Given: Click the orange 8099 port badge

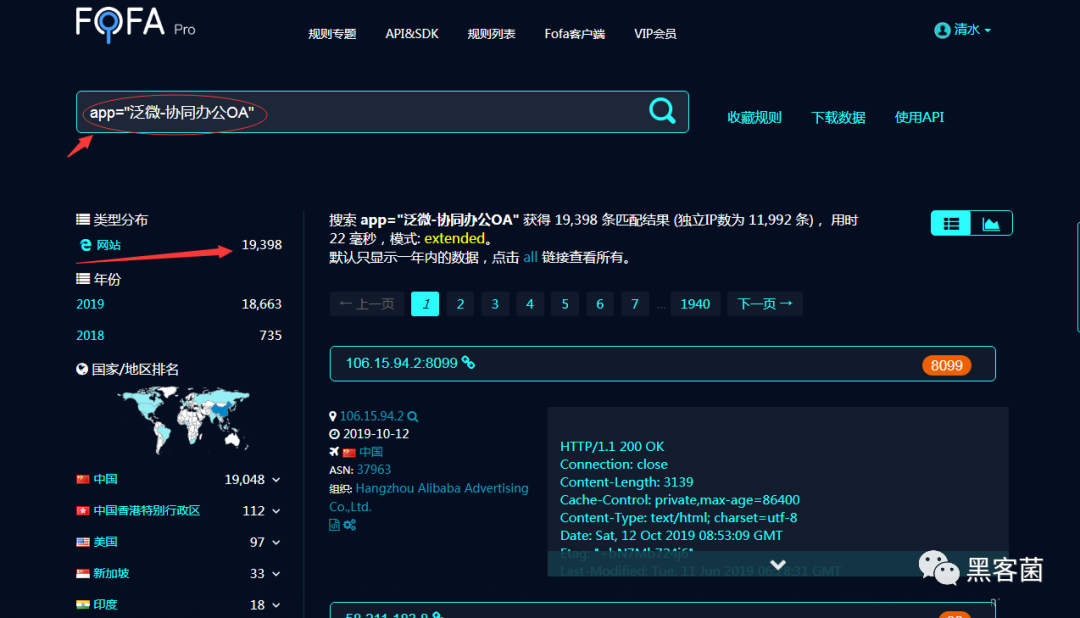Looking at the screenshot, I should 946,365.
